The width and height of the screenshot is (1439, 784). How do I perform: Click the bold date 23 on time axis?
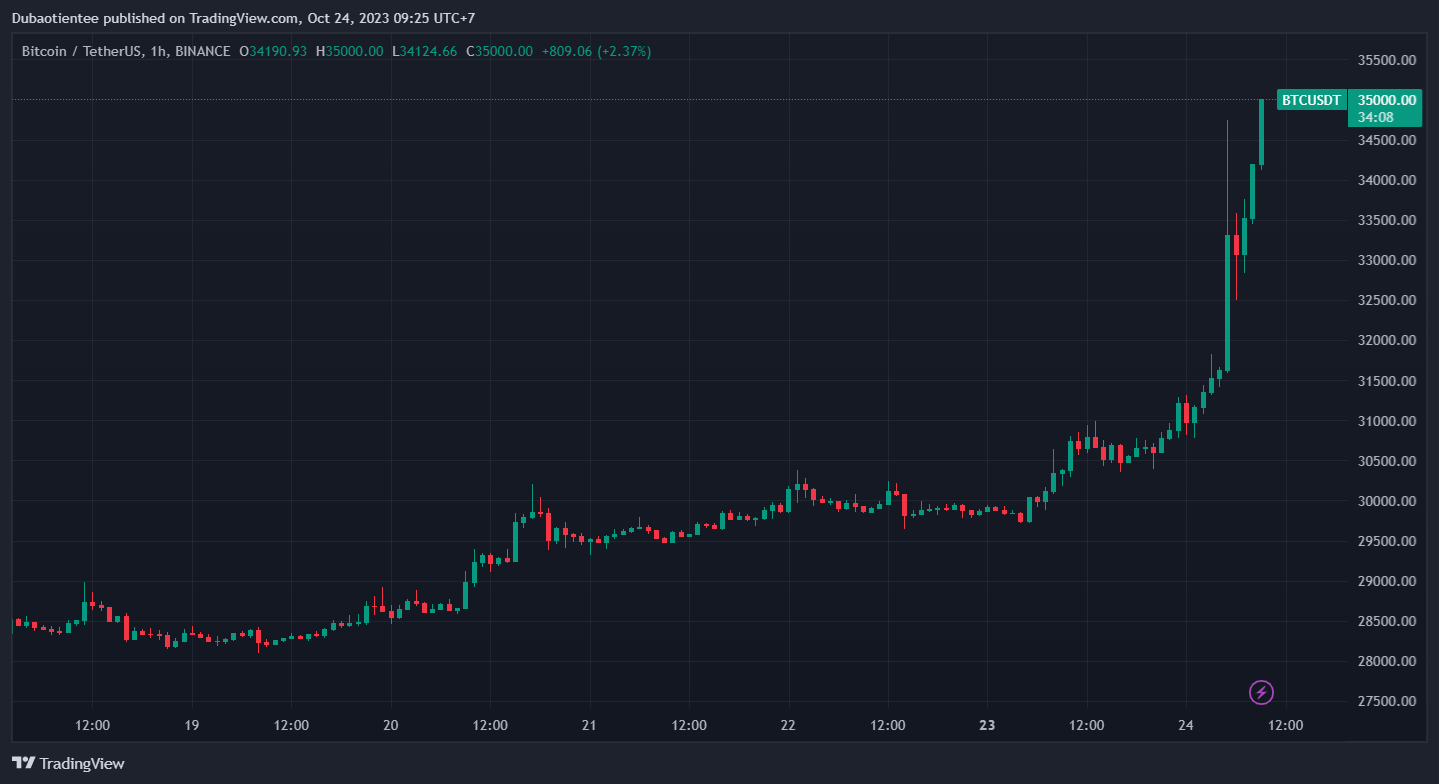(987, 725)
